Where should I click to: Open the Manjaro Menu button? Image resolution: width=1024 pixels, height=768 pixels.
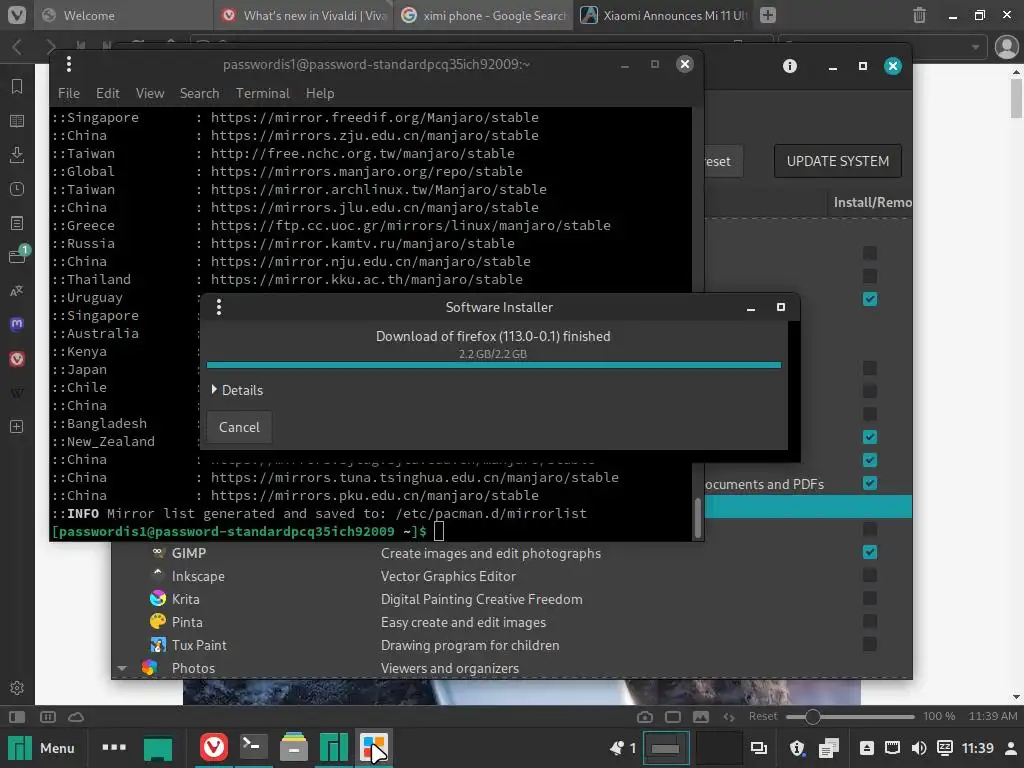41,748
